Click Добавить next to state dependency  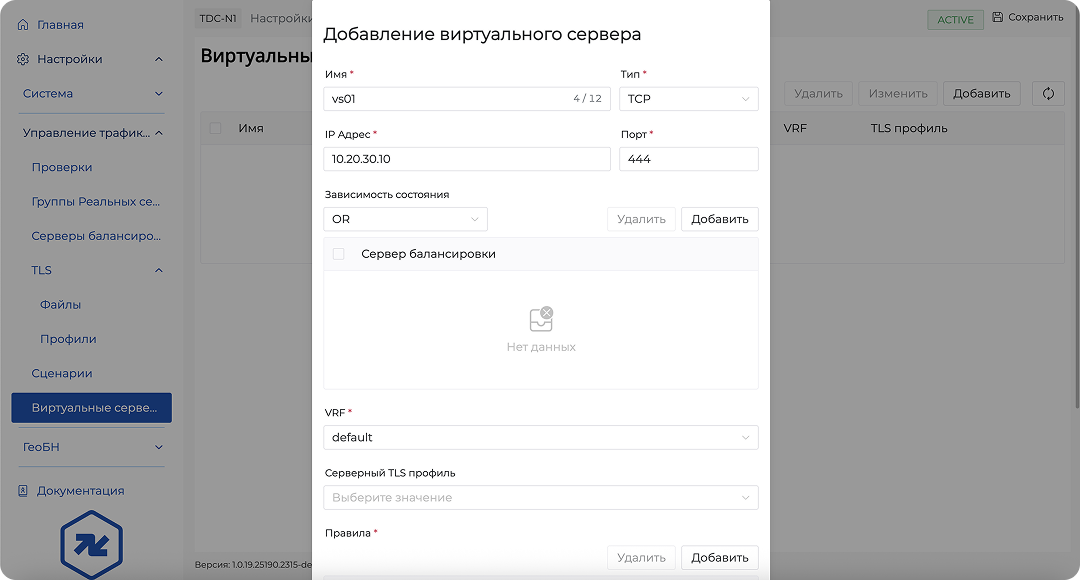[719, 219]
